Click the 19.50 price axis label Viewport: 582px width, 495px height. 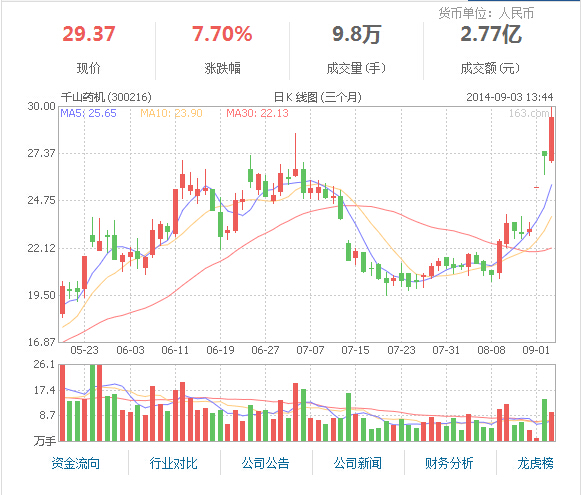coord(41,295)
